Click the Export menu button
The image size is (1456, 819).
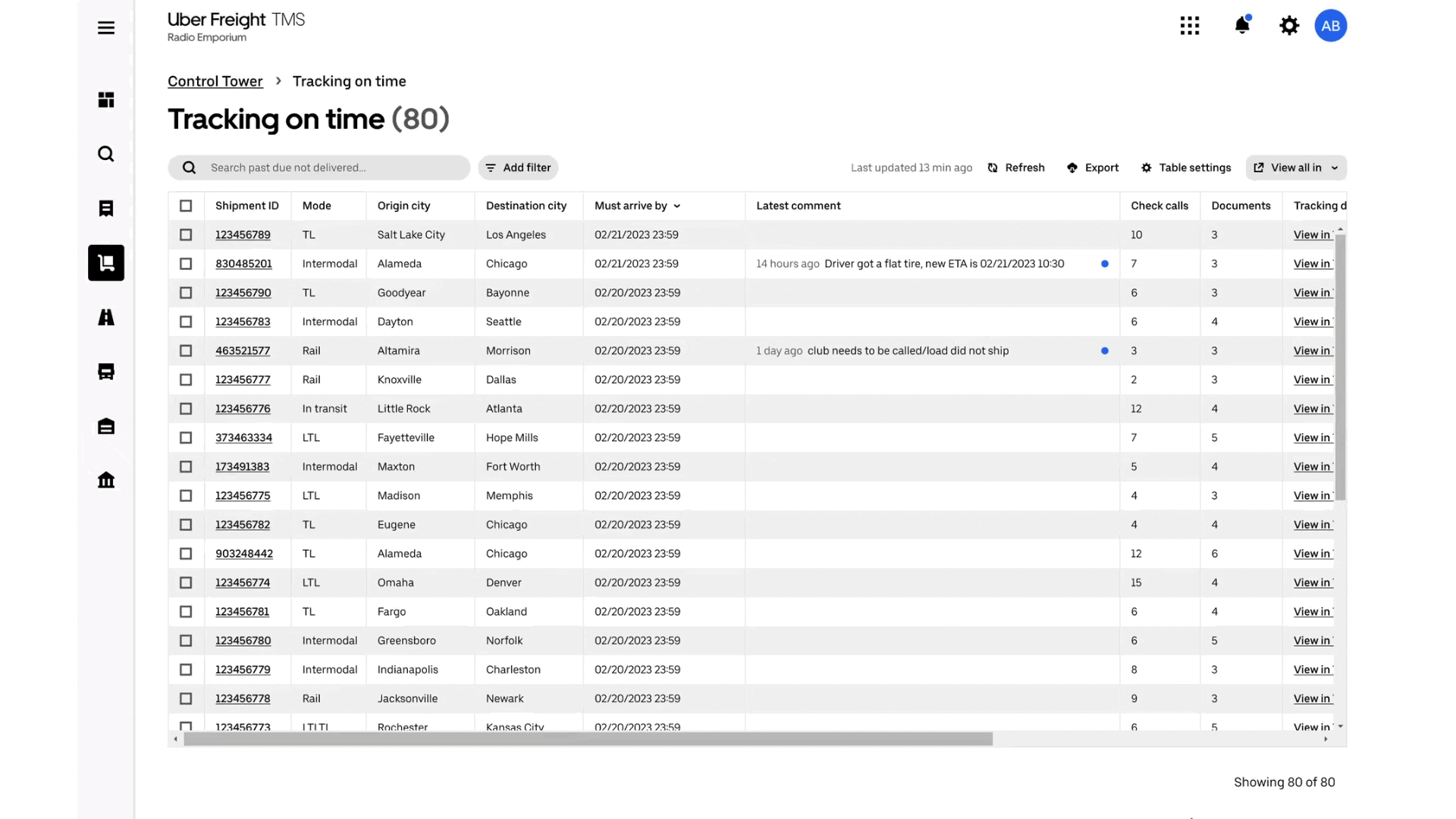tap(1091, 167)
